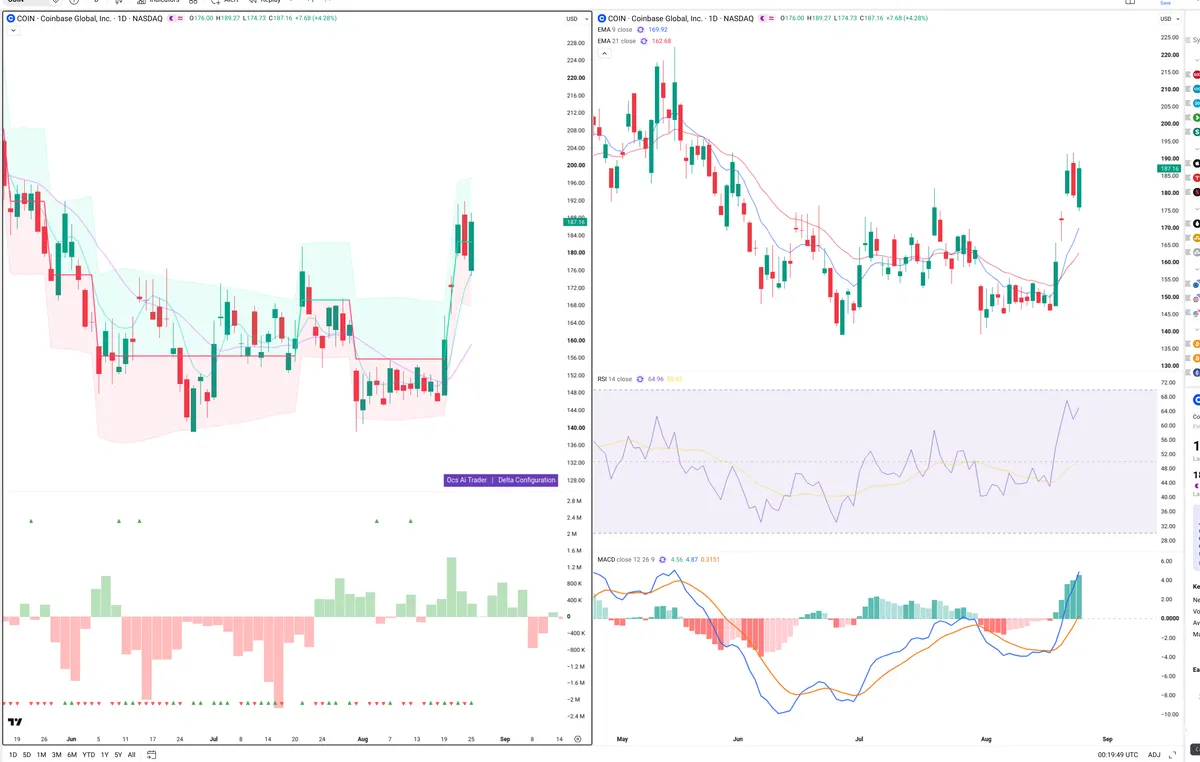
Task: Select the 5Y time range
Action: pyautogui.click(x=118, y=754)
